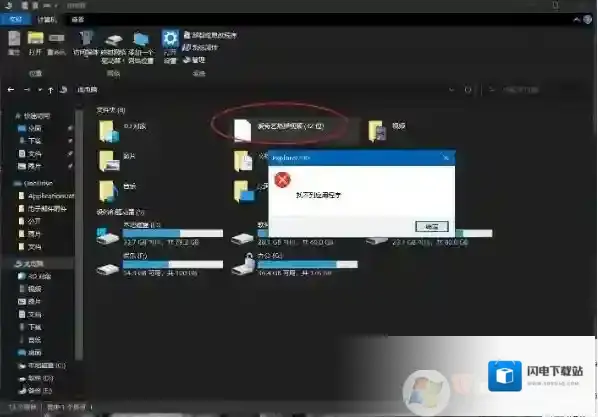The image size is (598, 417).
Task: Click the Properties (属性) ribbon icon
Action: click(x=14, y=43)
